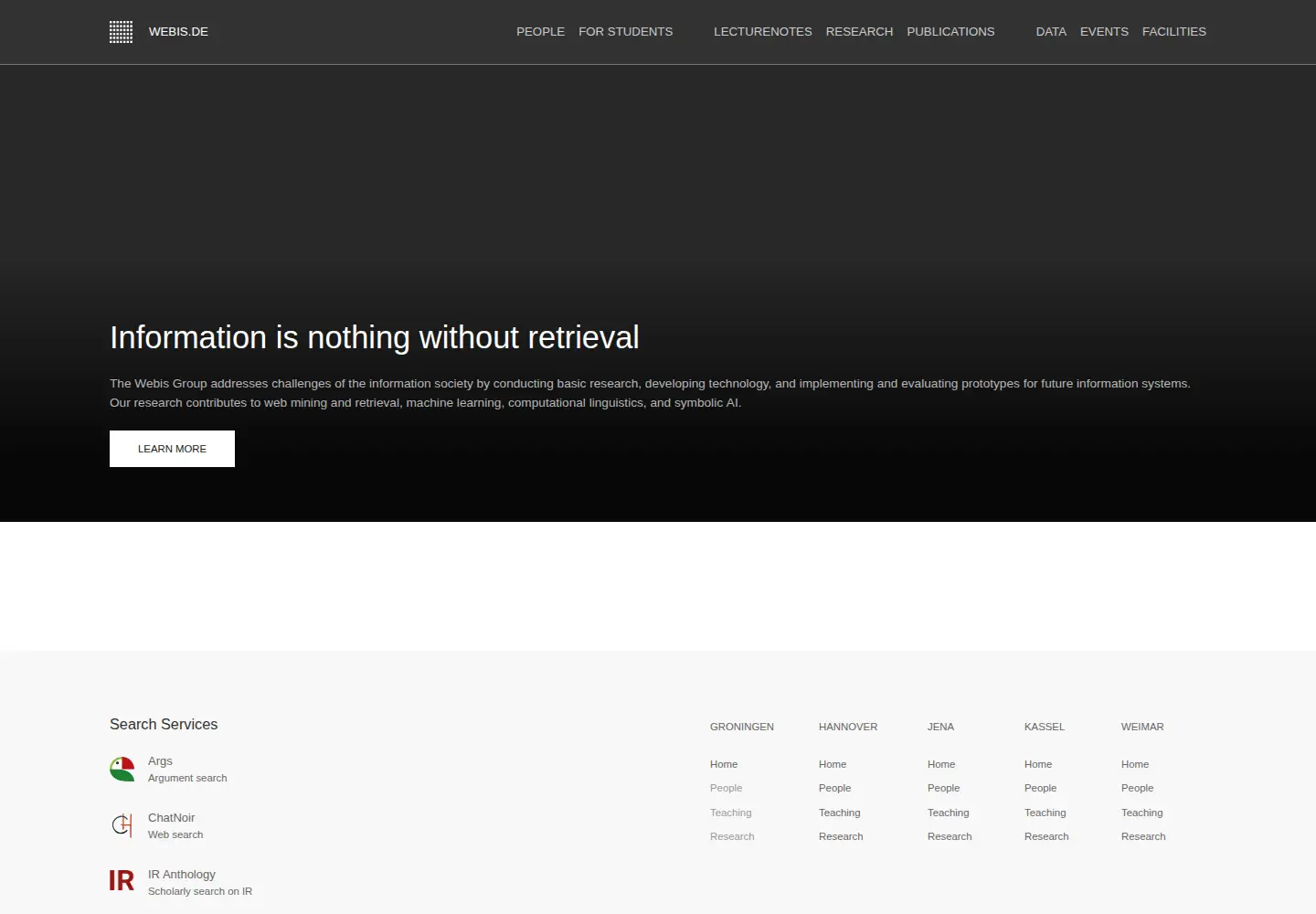Open the Data menu item
This screenshot has width=1316, height=914.
pos(1051,32)
